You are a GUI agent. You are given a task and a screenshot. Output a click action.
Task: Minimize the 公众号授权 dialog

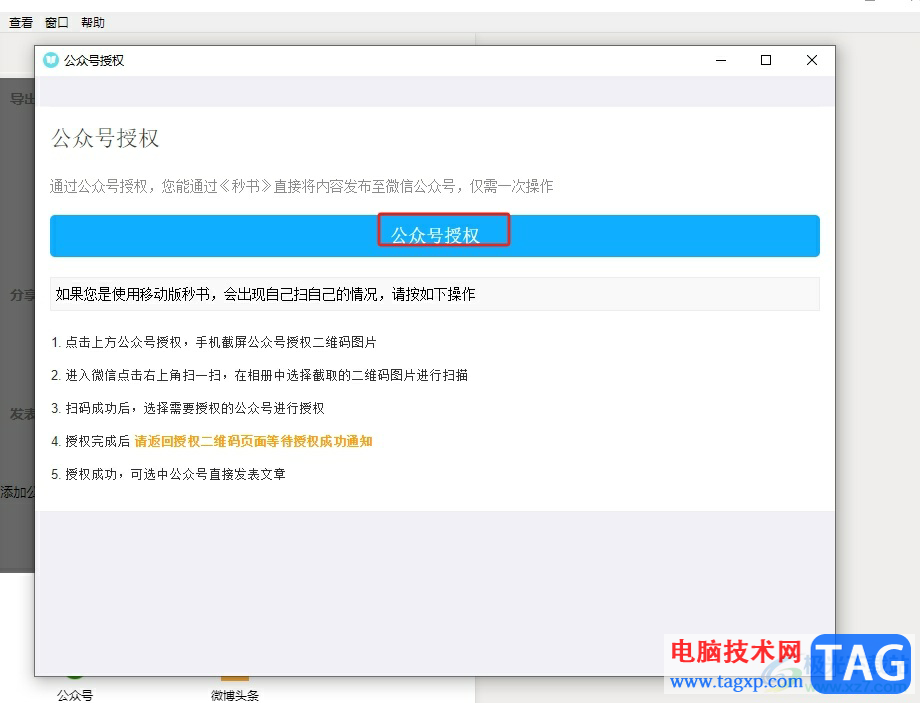pyautogui.click(x=721, y=60)
